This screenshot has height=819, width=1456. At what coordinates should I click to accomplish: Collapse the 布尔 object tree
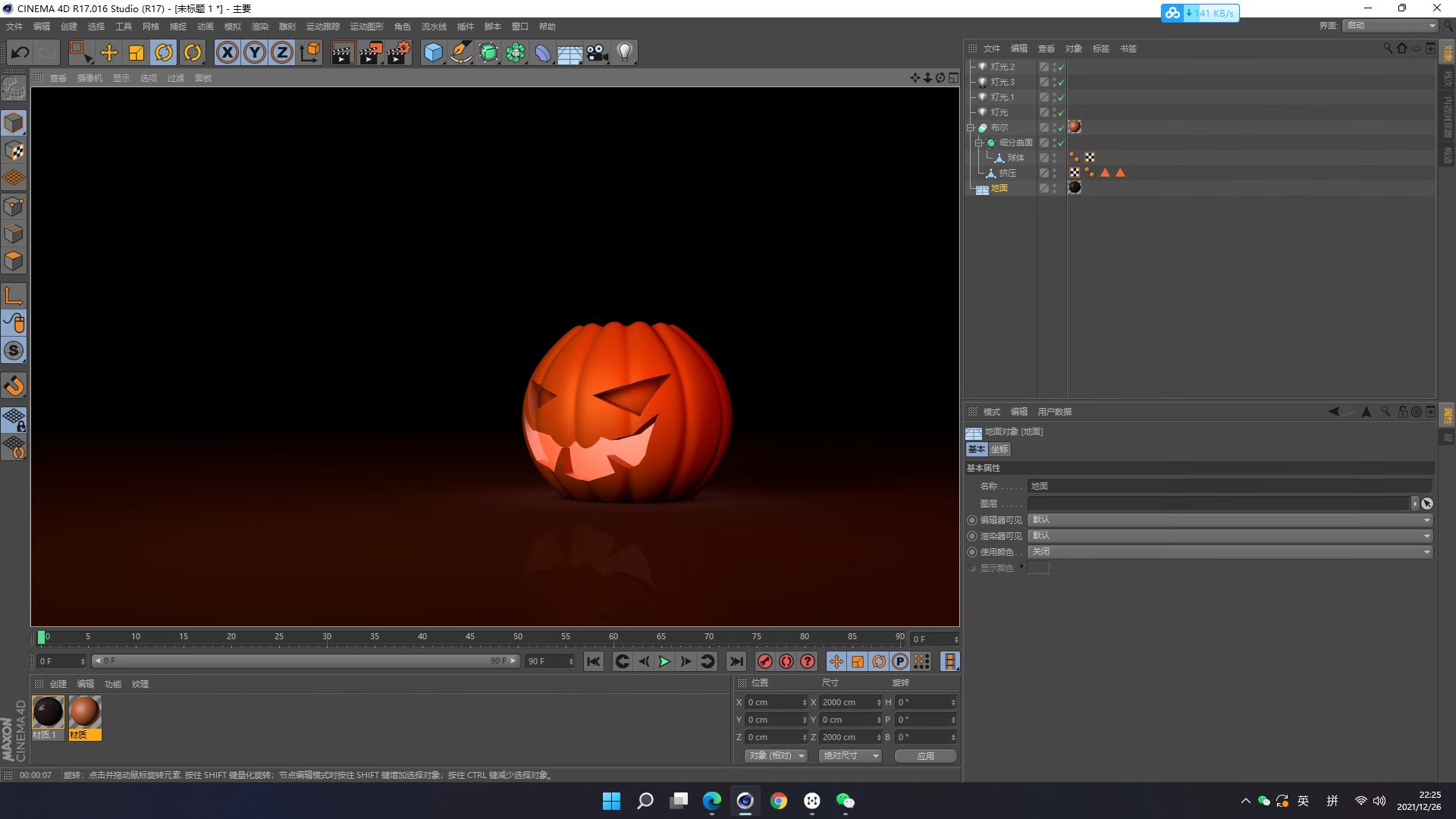click(970, 127)
